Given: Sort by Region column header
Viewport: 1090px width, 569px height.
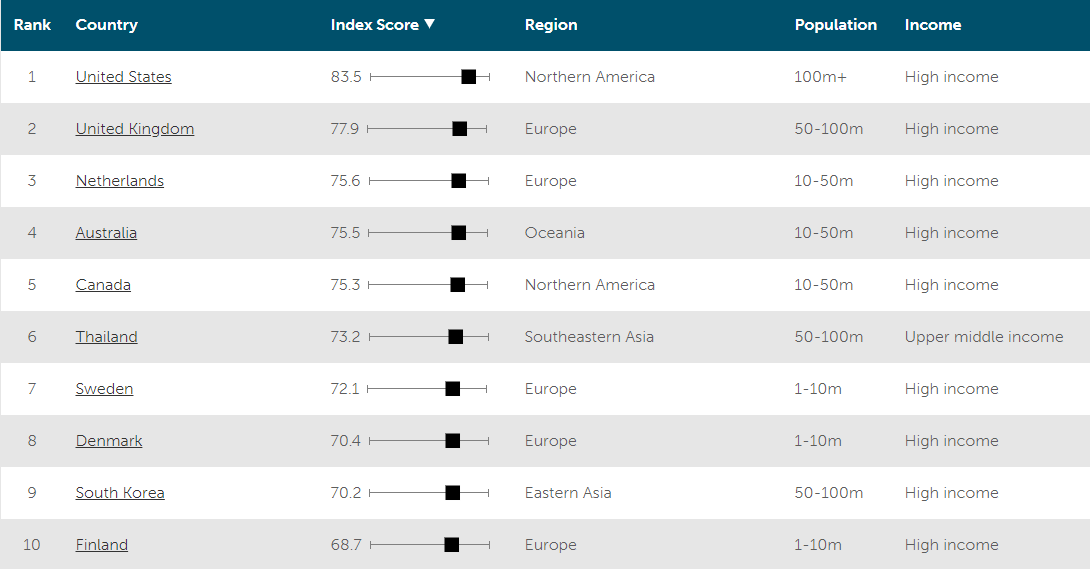Looking at the screenshot, I should tap(551, 25).
